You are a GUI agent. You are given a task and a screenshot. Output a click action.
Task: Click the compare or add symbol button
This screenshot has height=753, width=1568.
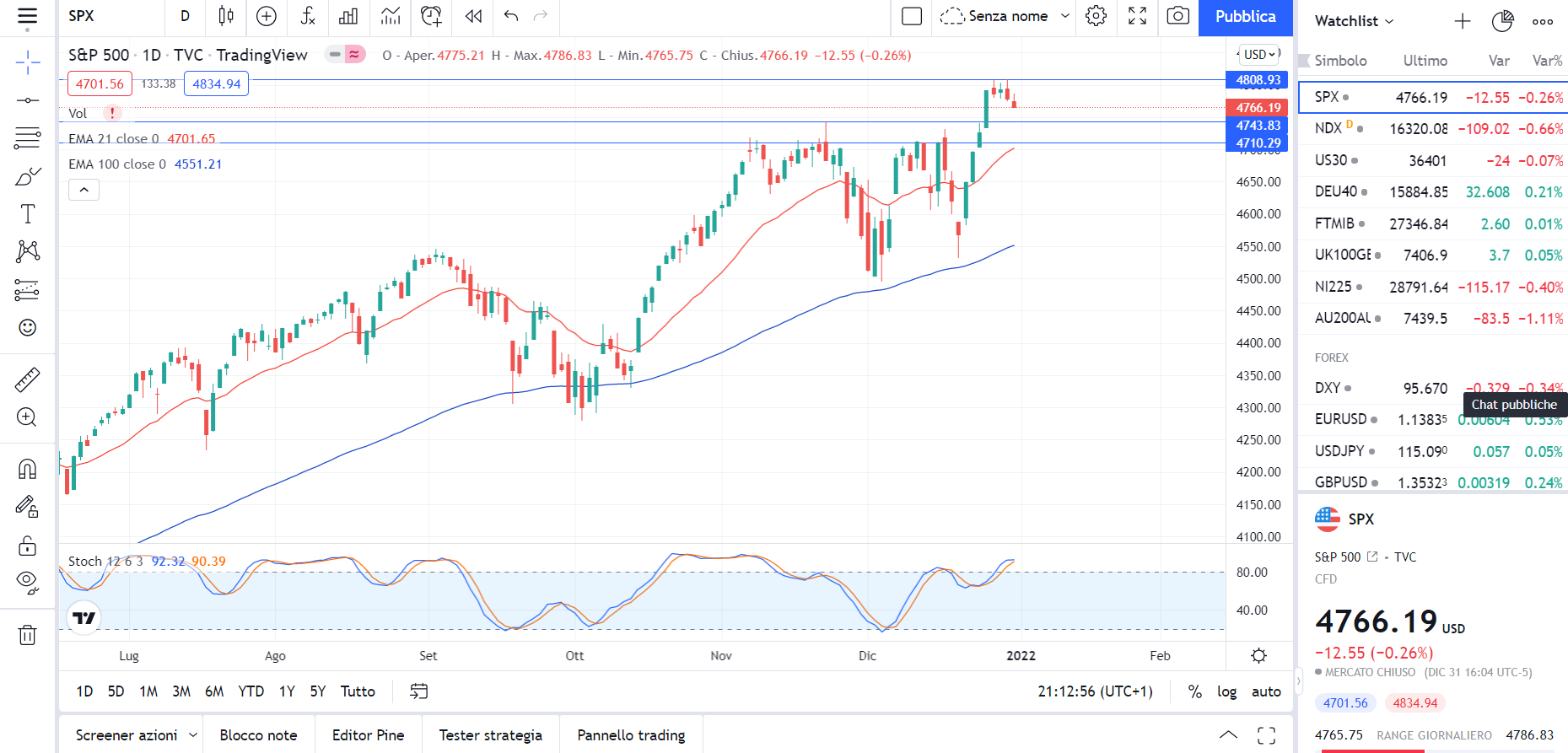[x=267, y=16]
